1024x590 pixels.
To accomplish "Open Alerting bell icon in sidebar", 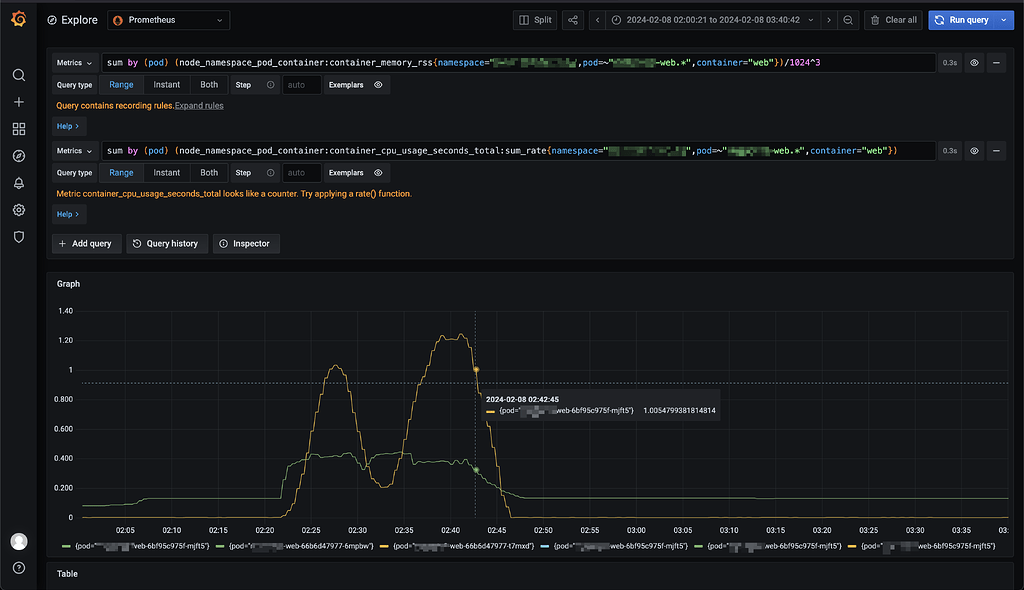I will point(18,183).
